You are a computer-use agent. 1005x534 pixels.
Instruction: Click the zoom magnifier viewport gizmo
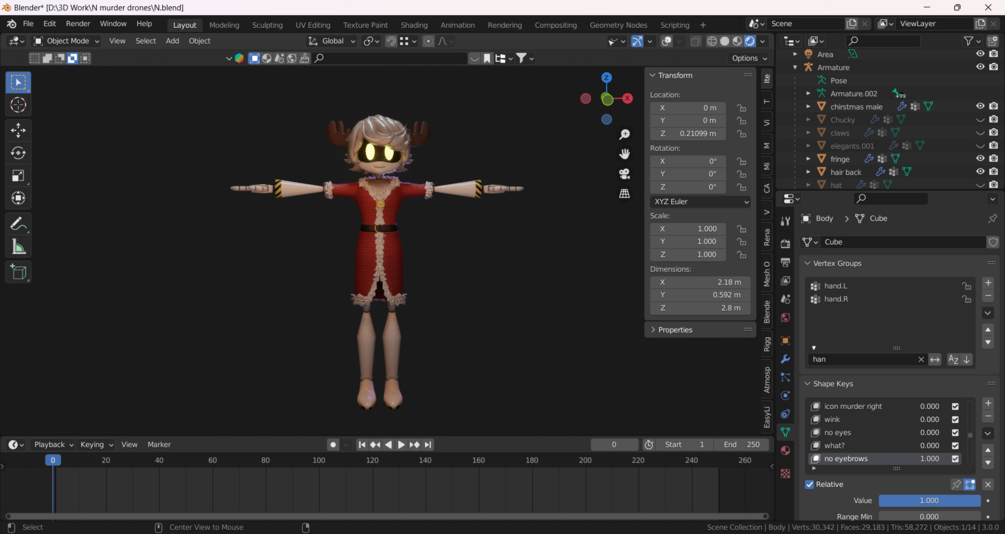click(x=624, y=134)
